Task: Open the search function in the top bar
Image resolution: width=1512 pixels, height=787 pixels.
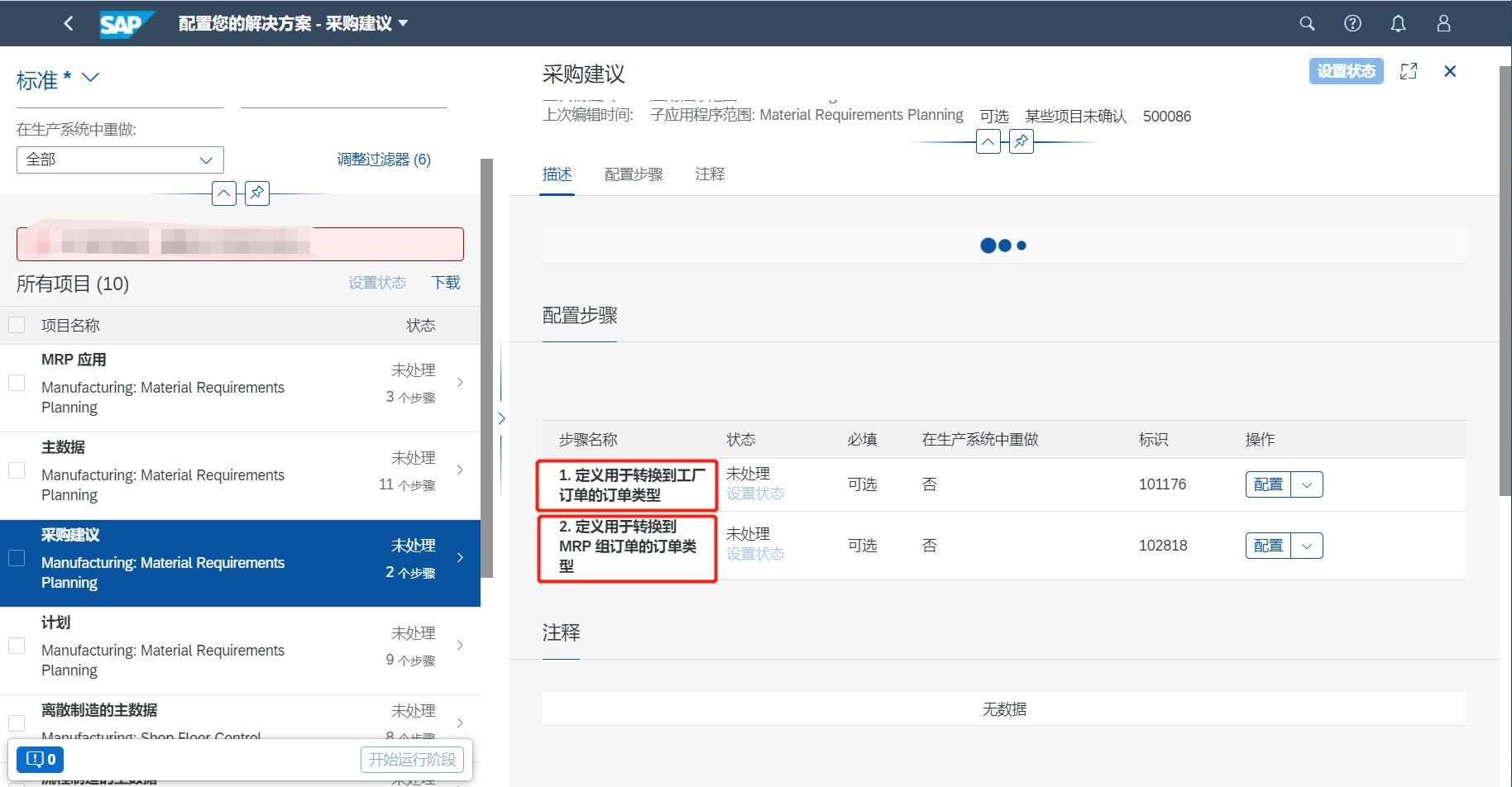Action: [x=1307, y=23]
